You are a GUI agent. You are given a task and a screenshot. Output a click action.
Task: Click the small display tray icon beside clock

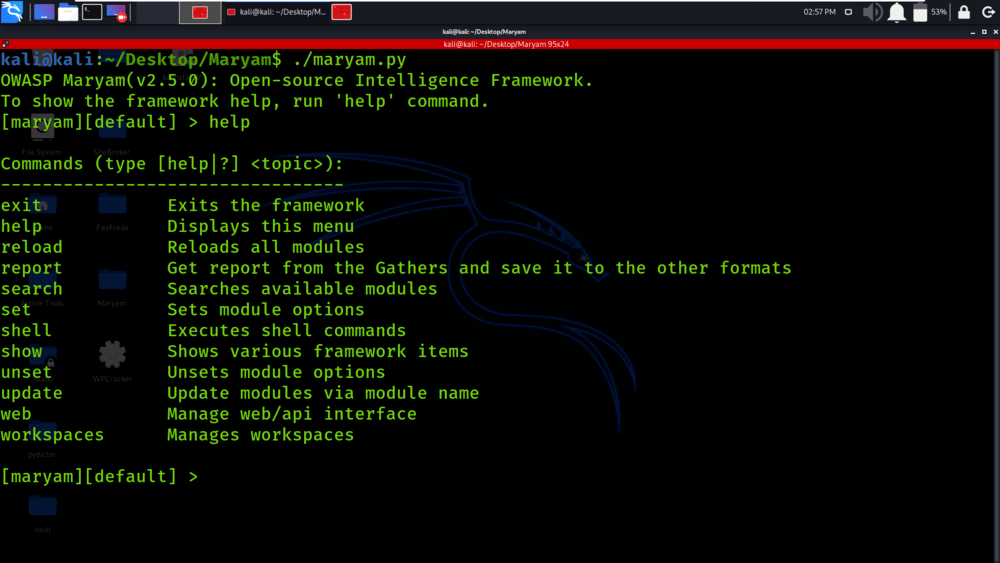(848, 11)
